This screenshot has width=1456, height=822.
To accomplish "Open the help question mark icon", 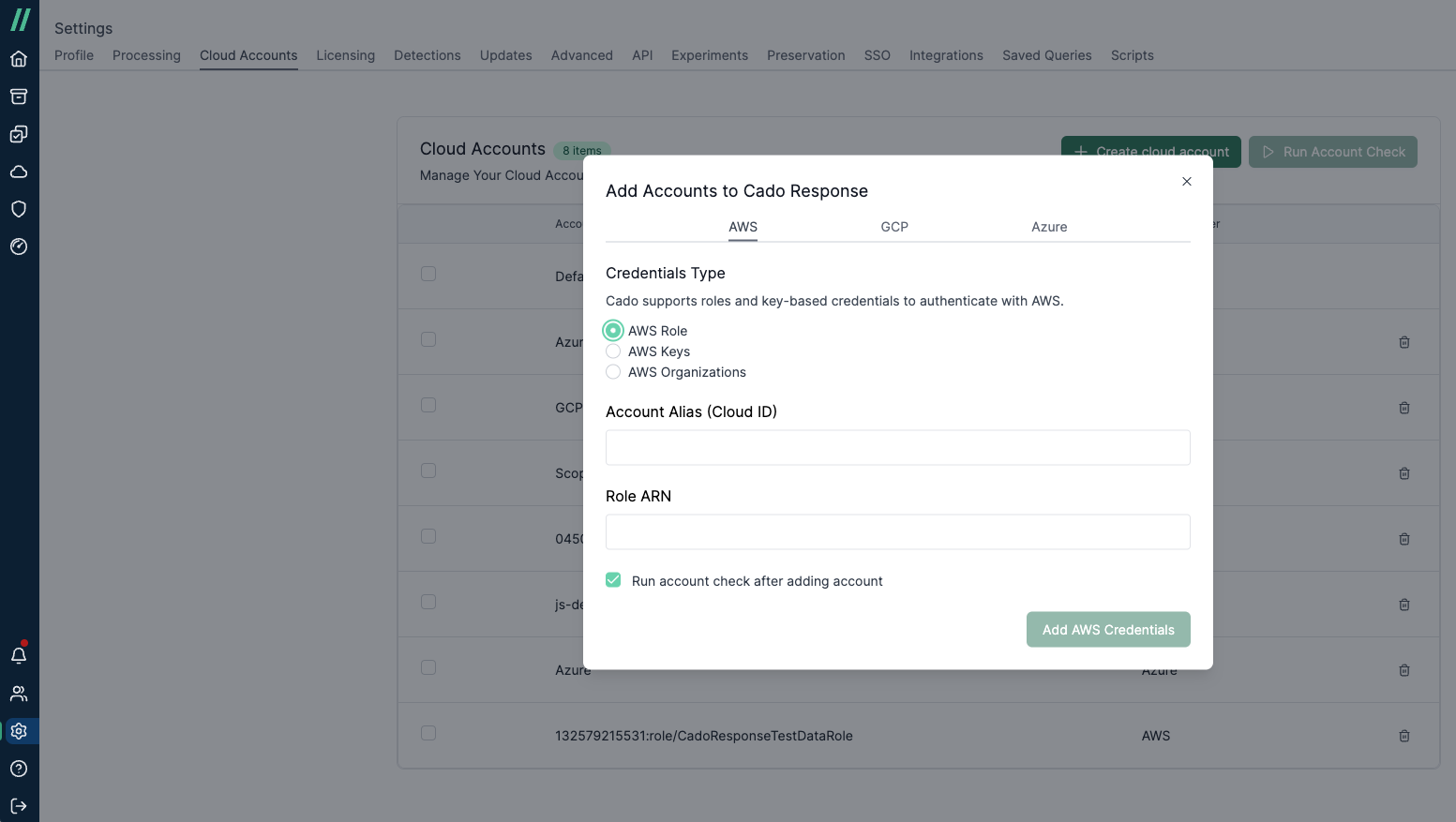I will click(x=19, y=769).
